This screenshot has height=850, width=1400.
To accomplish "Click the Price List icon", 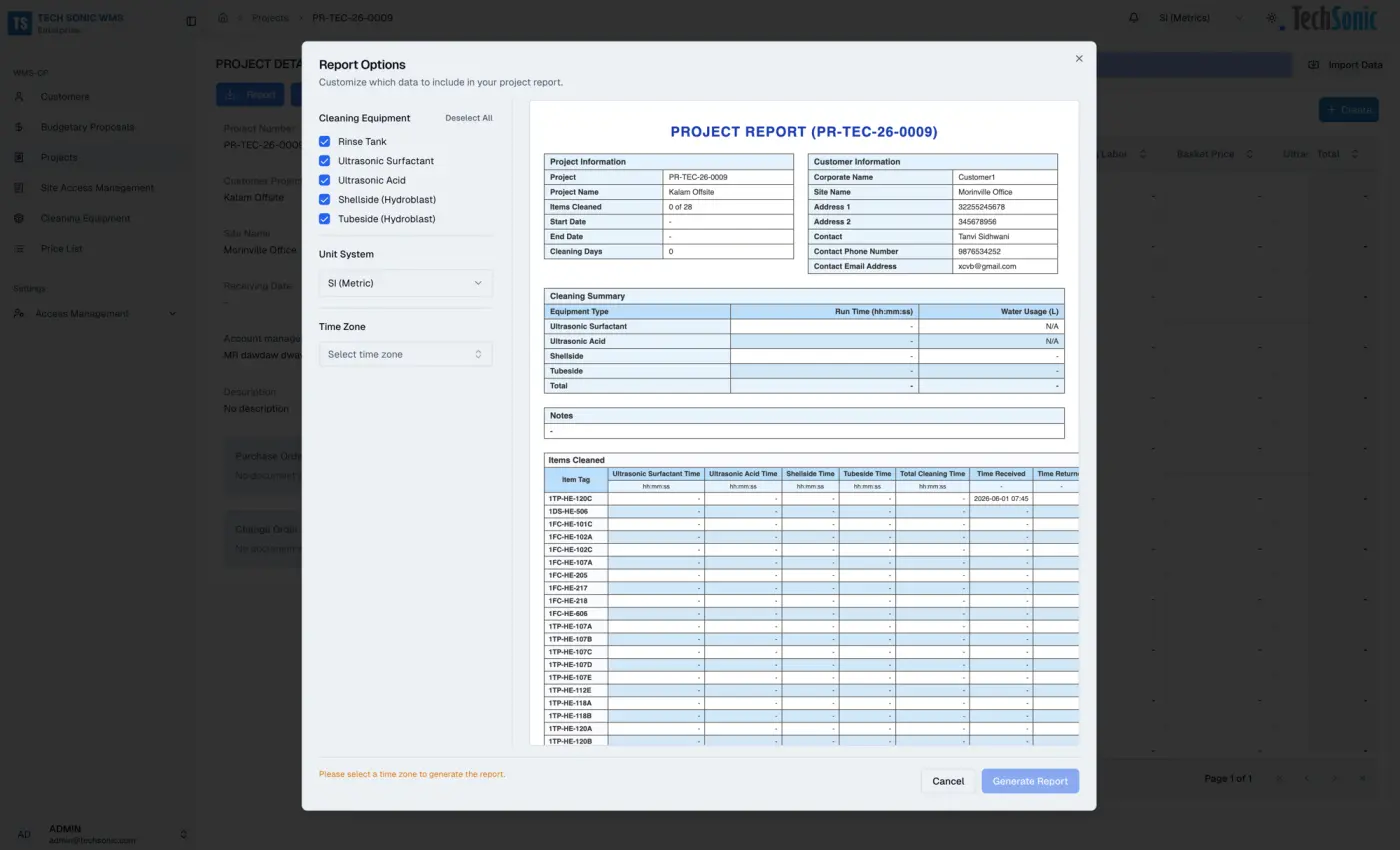I will [19, 248].
